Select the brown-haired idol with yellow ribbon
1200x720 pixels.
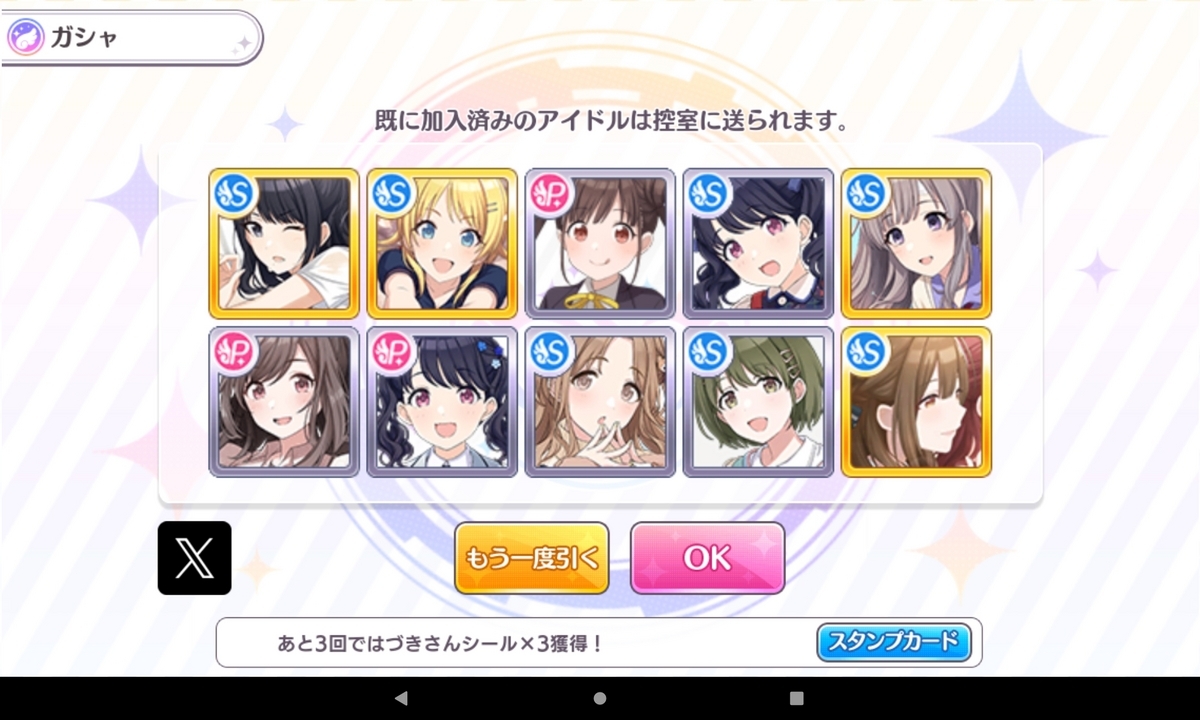(x=600, y=243)
